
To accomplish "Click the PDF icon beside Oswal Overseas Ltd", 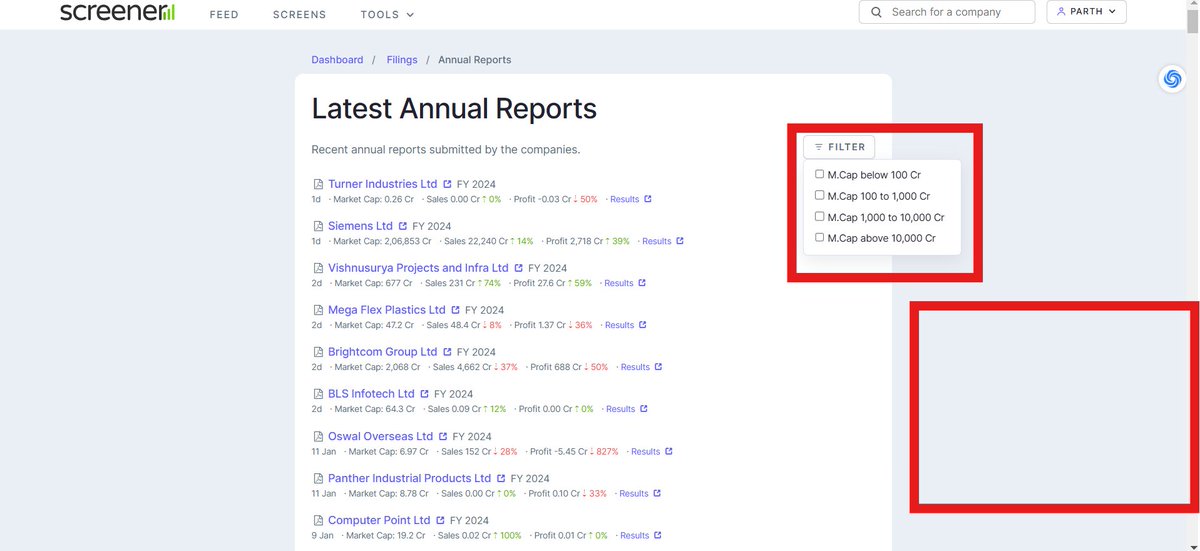I will point(318,437).
